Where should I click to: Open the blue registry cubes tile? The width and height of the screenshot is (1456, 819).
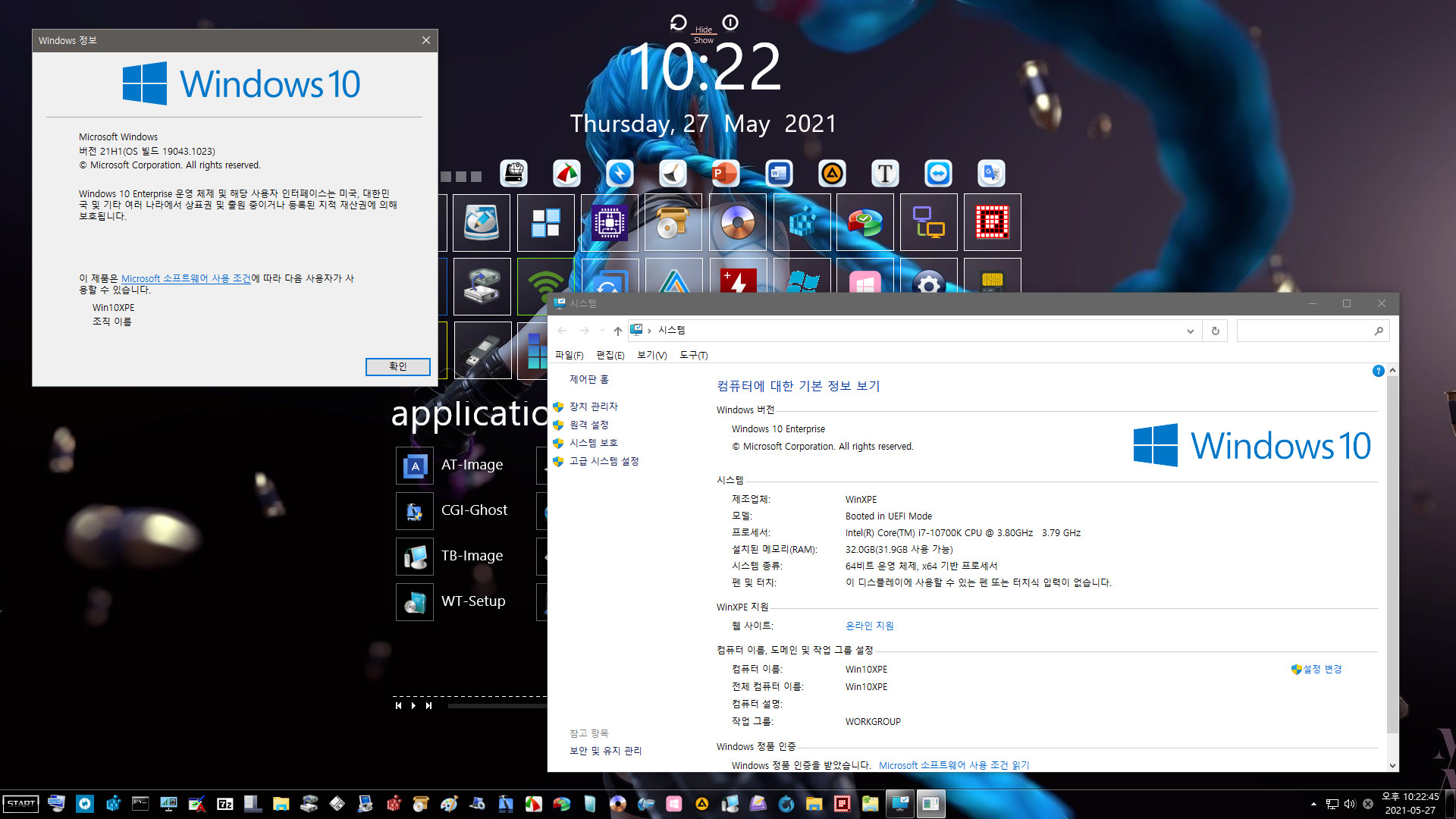coord(802,222)
